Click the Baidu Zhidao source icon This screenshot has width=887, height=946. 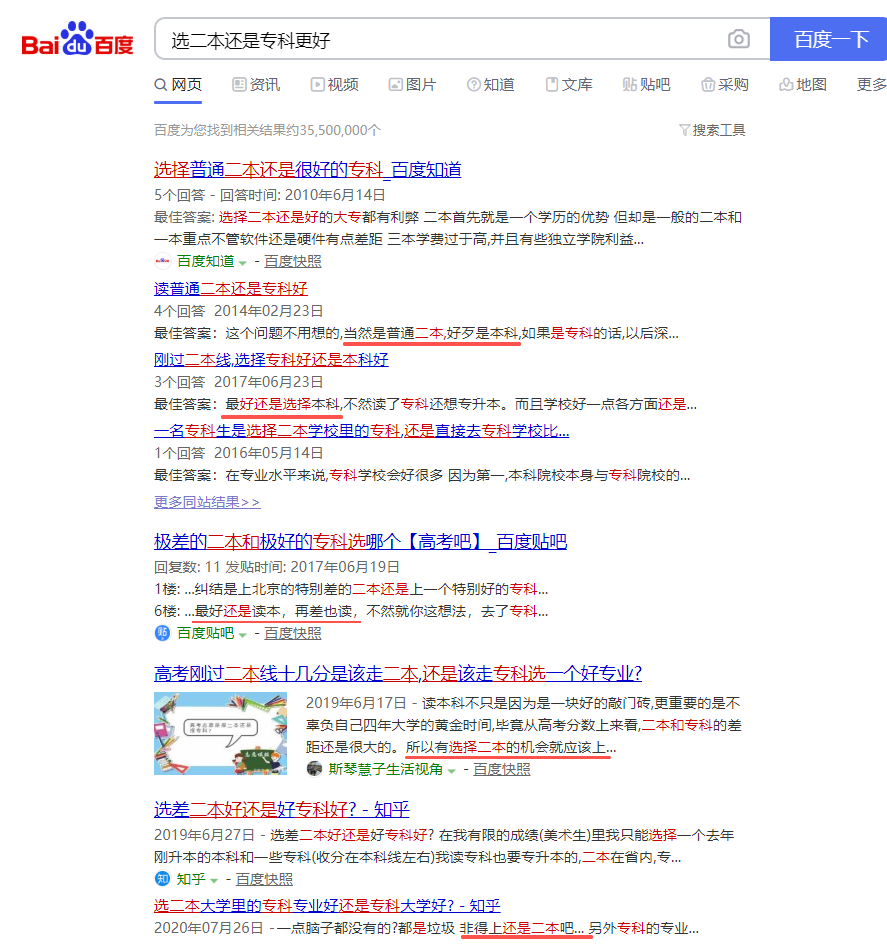[x=162, y=261]
